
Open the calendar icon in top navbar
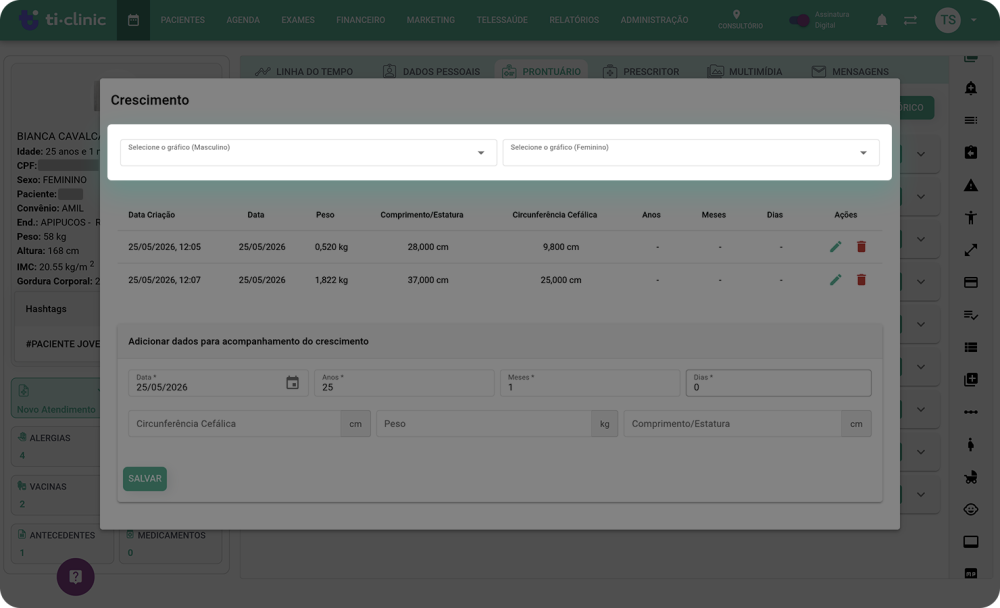click(x=133, y=20)
